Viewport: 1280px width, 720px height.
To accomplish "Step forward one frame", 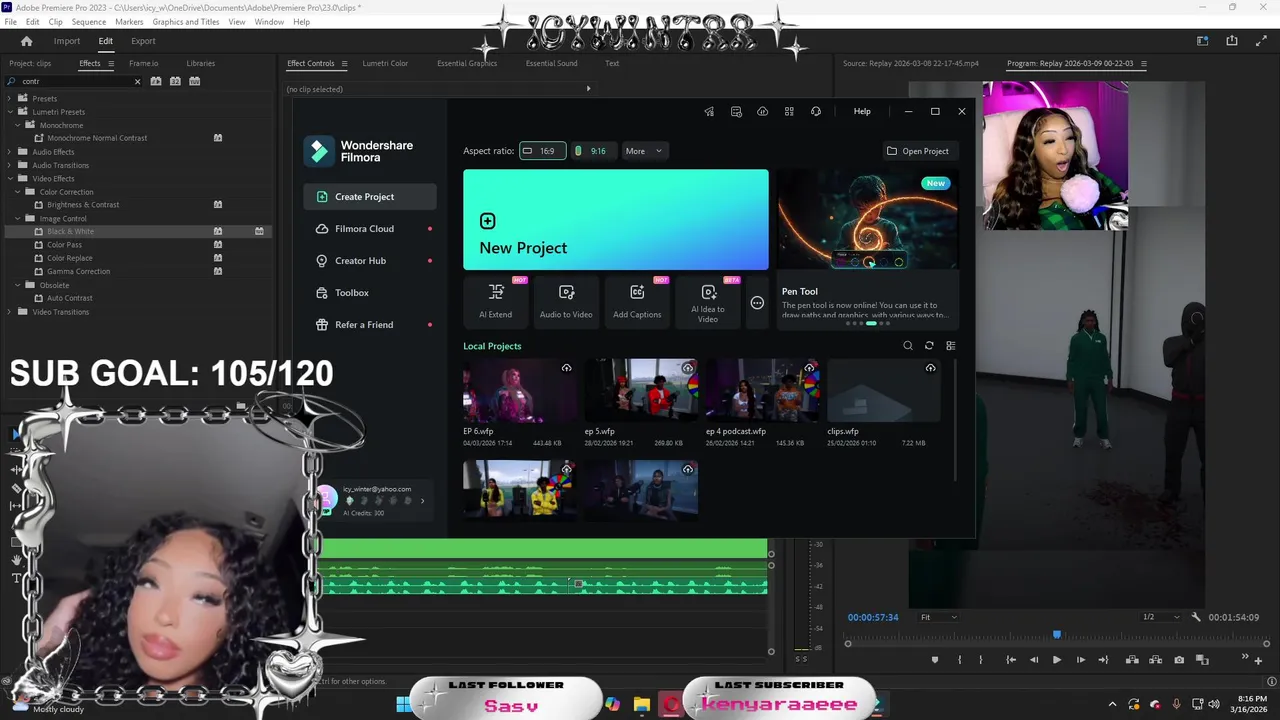I will [x=1080, y=660].
